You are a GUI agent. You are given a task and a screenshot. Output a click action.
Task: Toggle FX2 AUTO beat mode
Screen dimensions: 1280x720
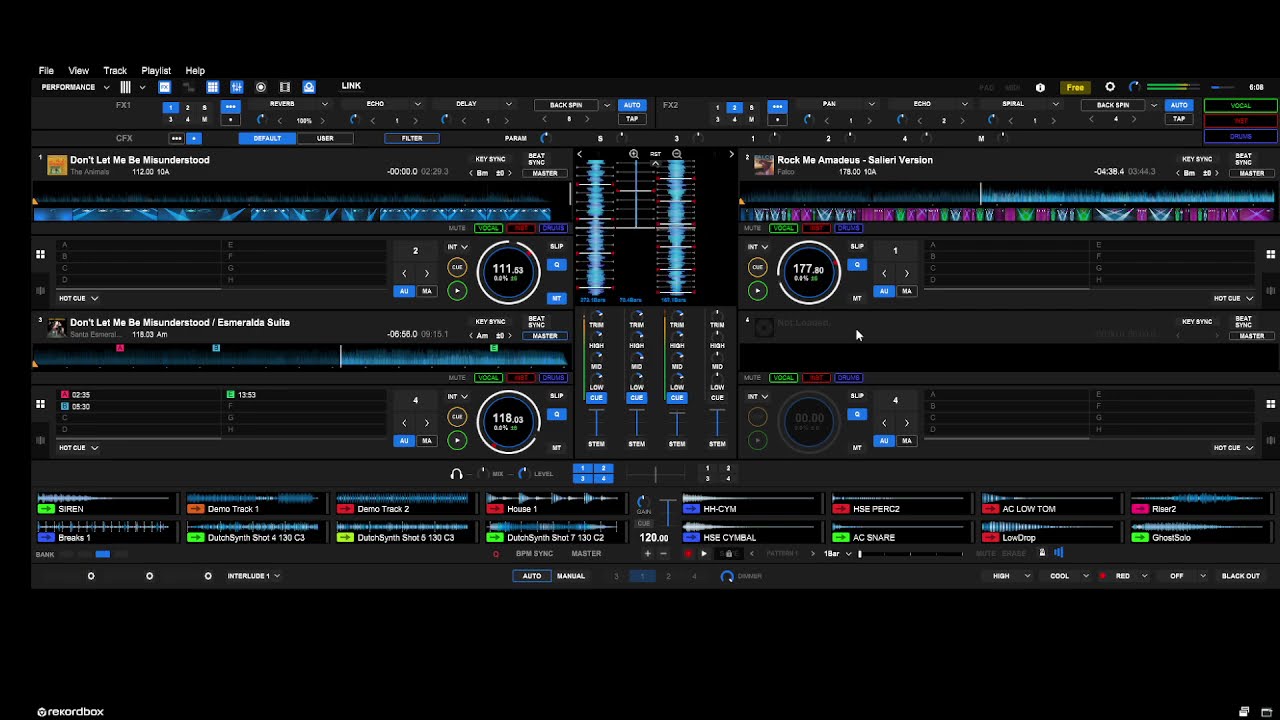pyautogui.click(x=1179, y=105)
